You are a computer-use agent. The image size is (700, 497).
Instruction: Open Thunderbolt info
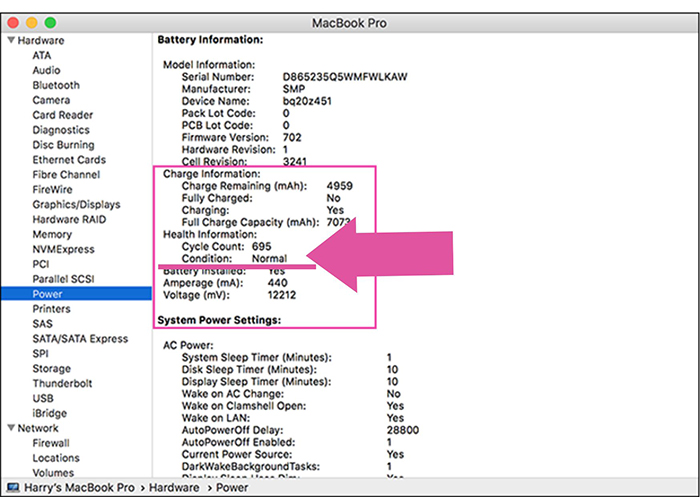(62, 384)
